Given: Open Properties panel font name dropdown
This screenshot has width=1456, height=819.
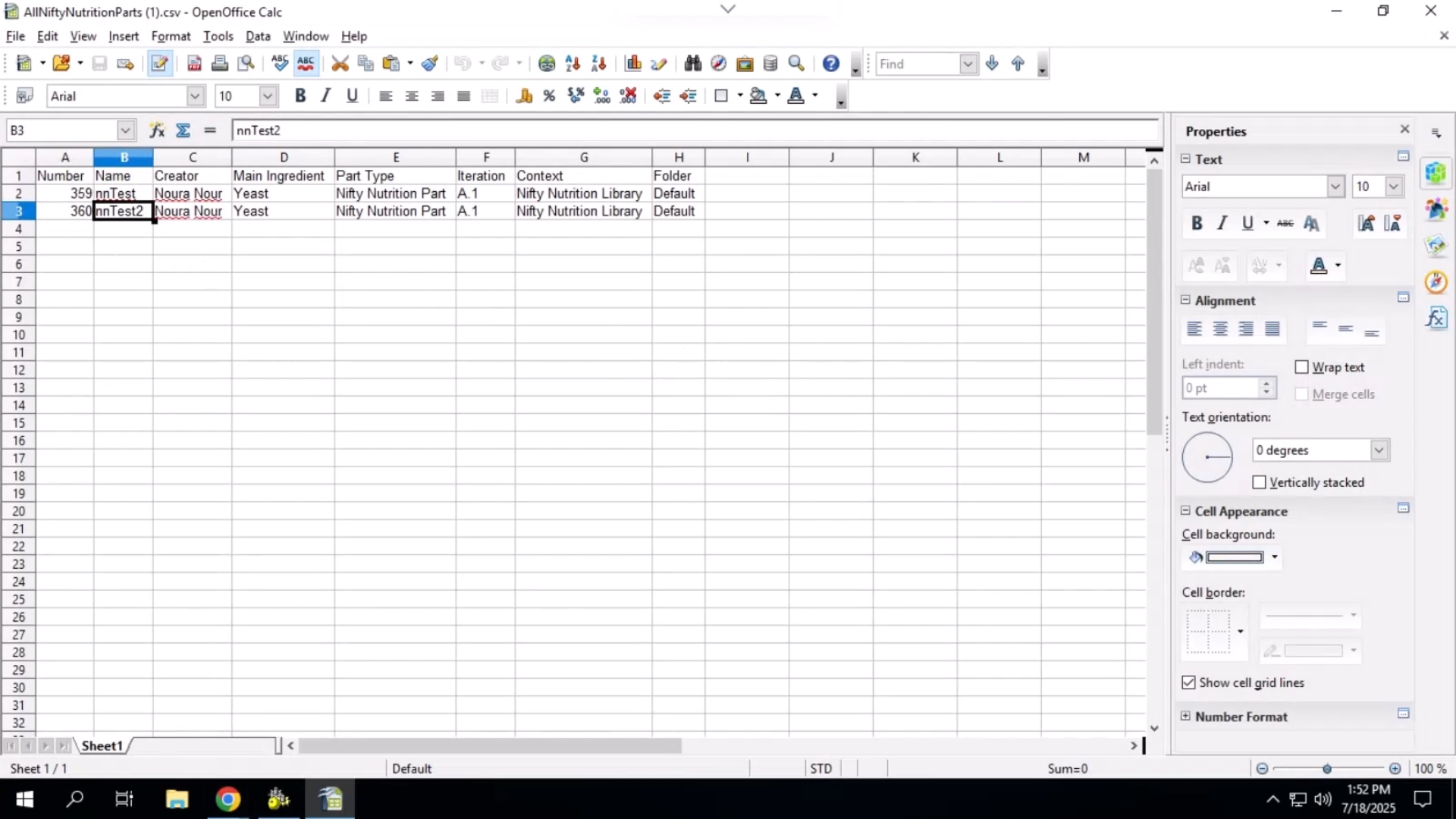Looking at the screenshot, I should coord(1335,187).
